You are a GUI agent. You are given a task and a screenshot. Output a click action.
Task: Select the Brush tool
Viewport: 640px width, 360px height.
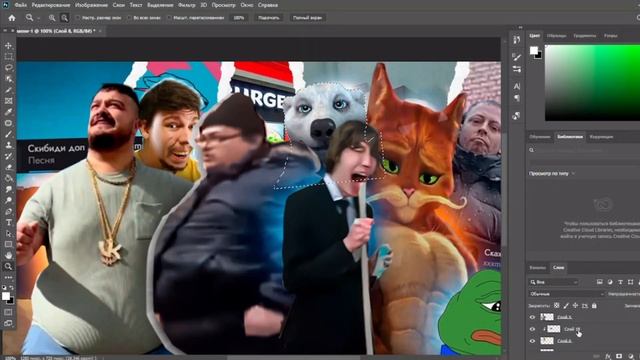coord(9,134)
